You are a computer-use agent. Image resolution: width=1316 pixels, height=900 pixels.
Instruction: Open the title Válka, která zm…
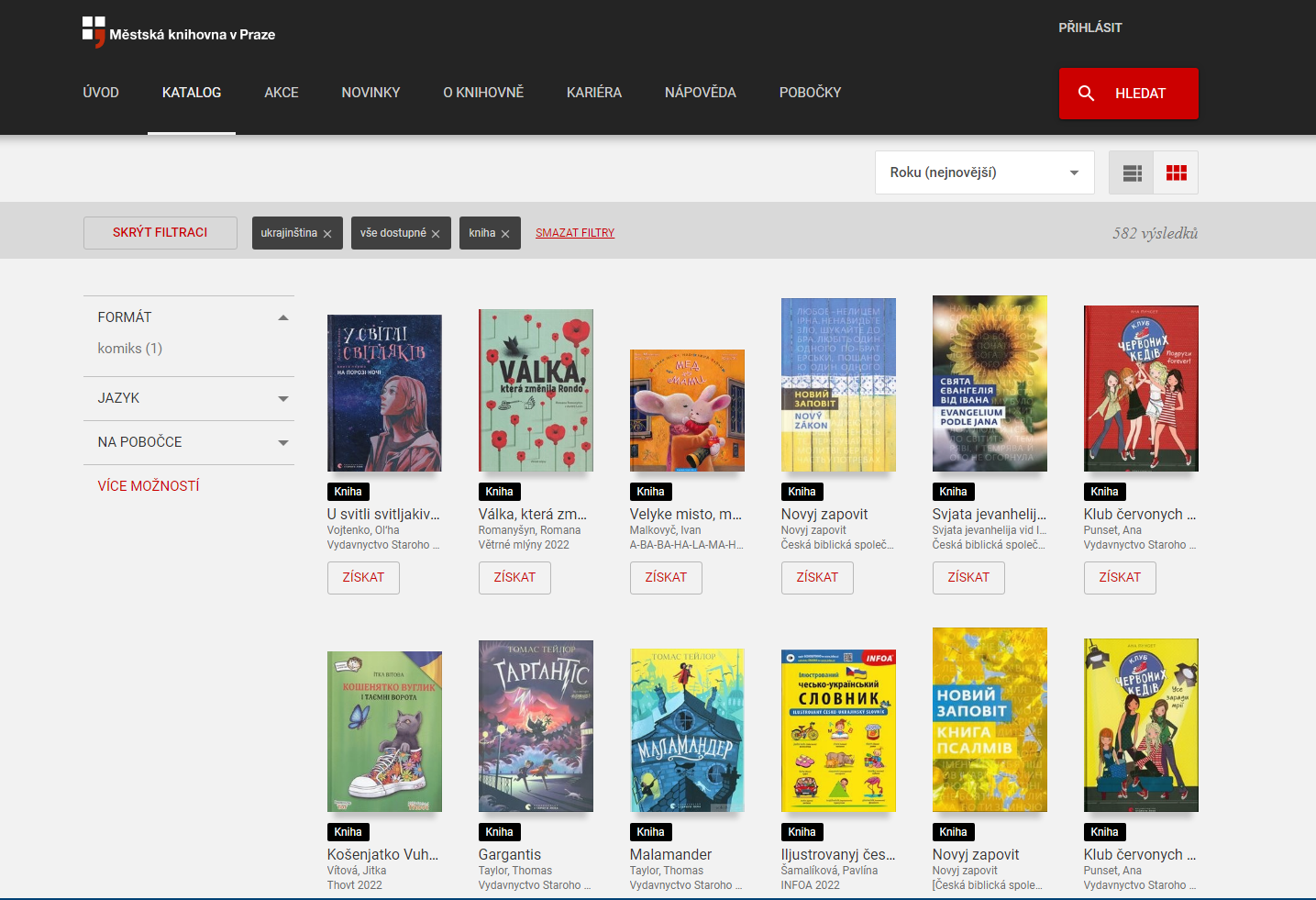pos(533,515)
